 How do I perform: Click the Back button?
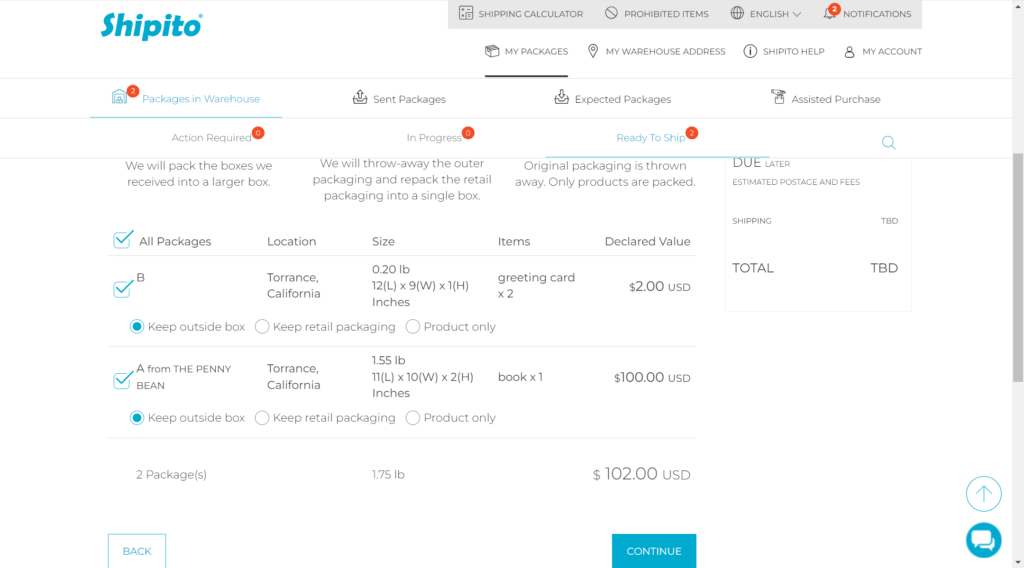pyautogui.click(x=137, y=551)
